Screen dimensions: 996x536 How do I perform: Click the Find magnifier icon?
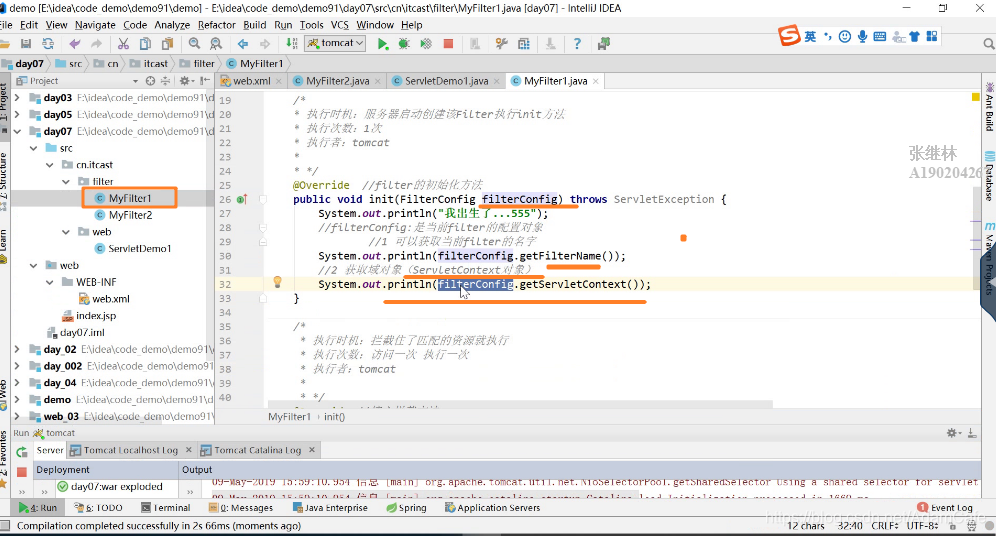pyautogui.click(x=194, y=44)
